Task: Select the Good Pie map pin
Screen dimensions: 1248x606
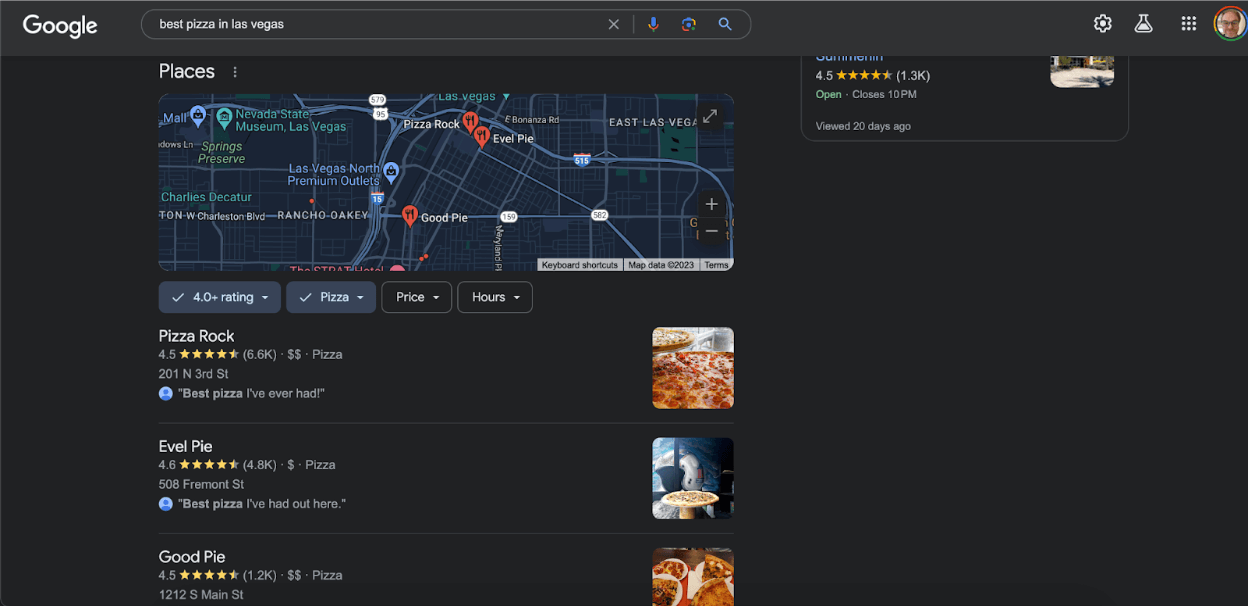Action: pyautogui.click(x=409, y=215)
